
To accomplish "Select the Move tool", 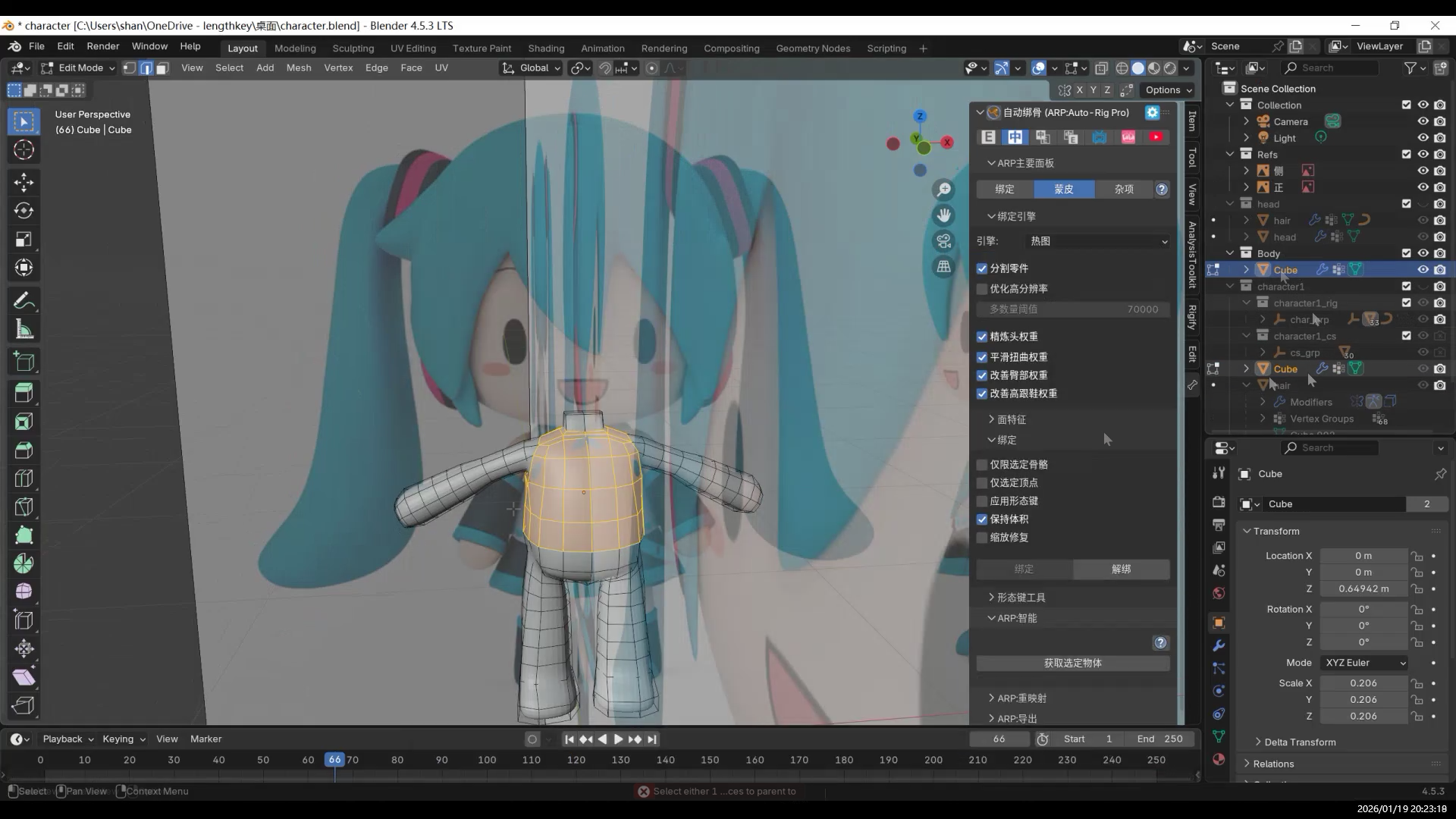I will [24, 182].
